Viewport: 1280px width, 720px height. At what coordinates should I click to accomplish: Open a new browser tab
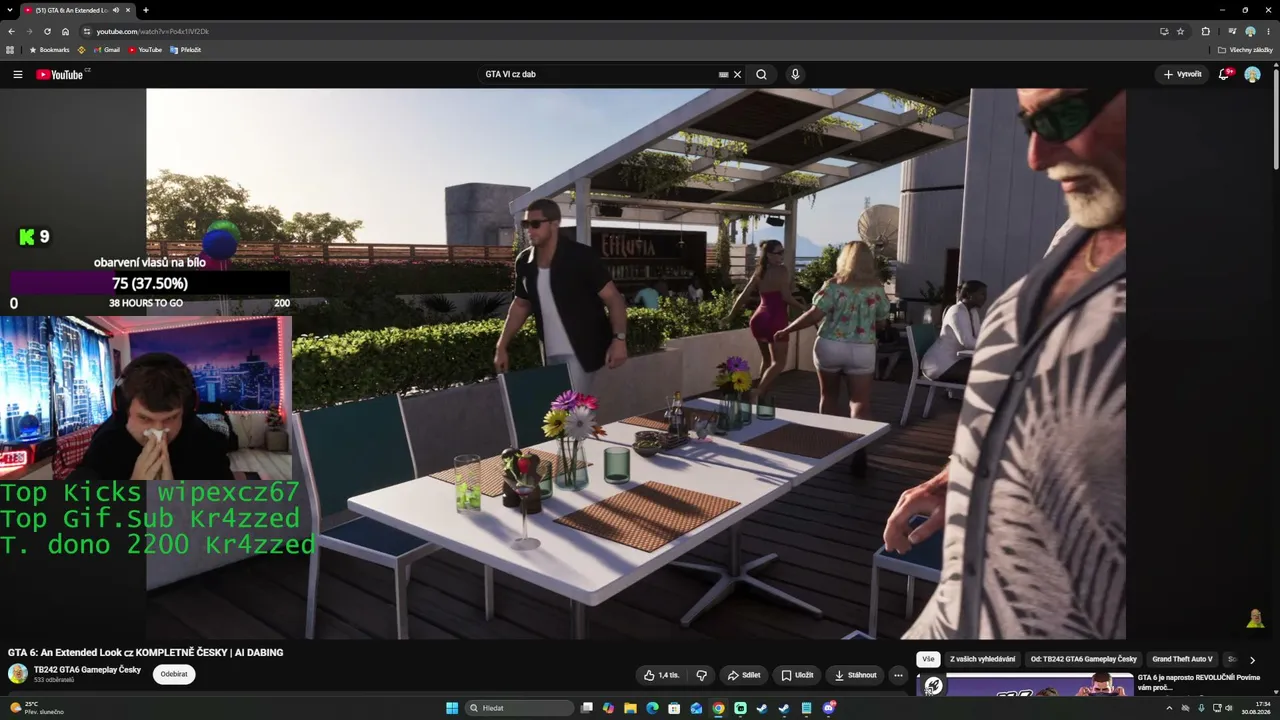tap(146, 10)
